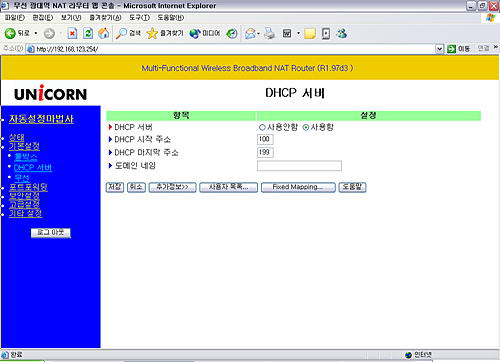This screenshot has height=362, width=500.
Task: Open Edit icon dropdown arrow
Action: coord(298,33)
